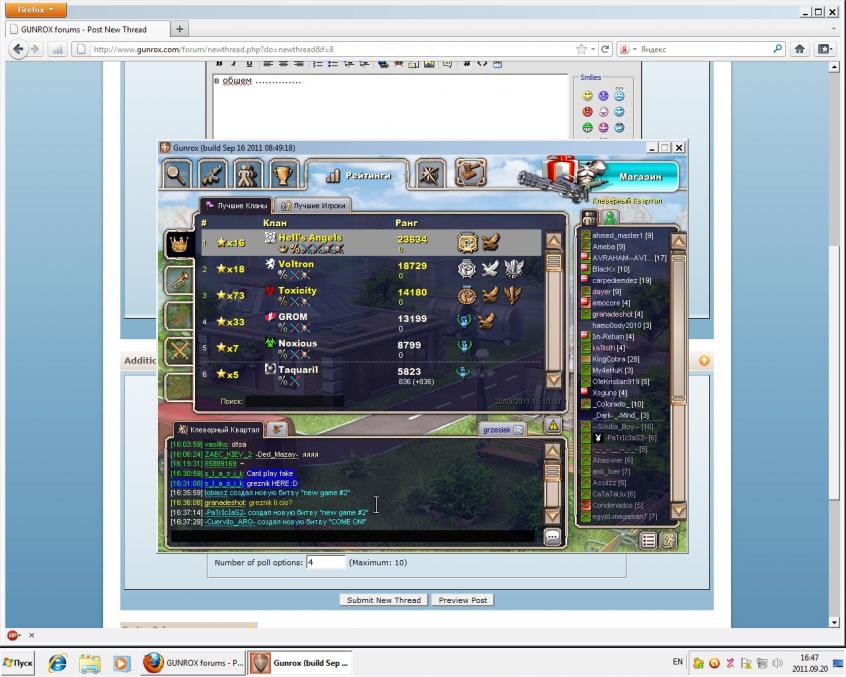This screenshot has height=677, width=846.
Task: Toggle the player list view button
Action: pos(648,540)
